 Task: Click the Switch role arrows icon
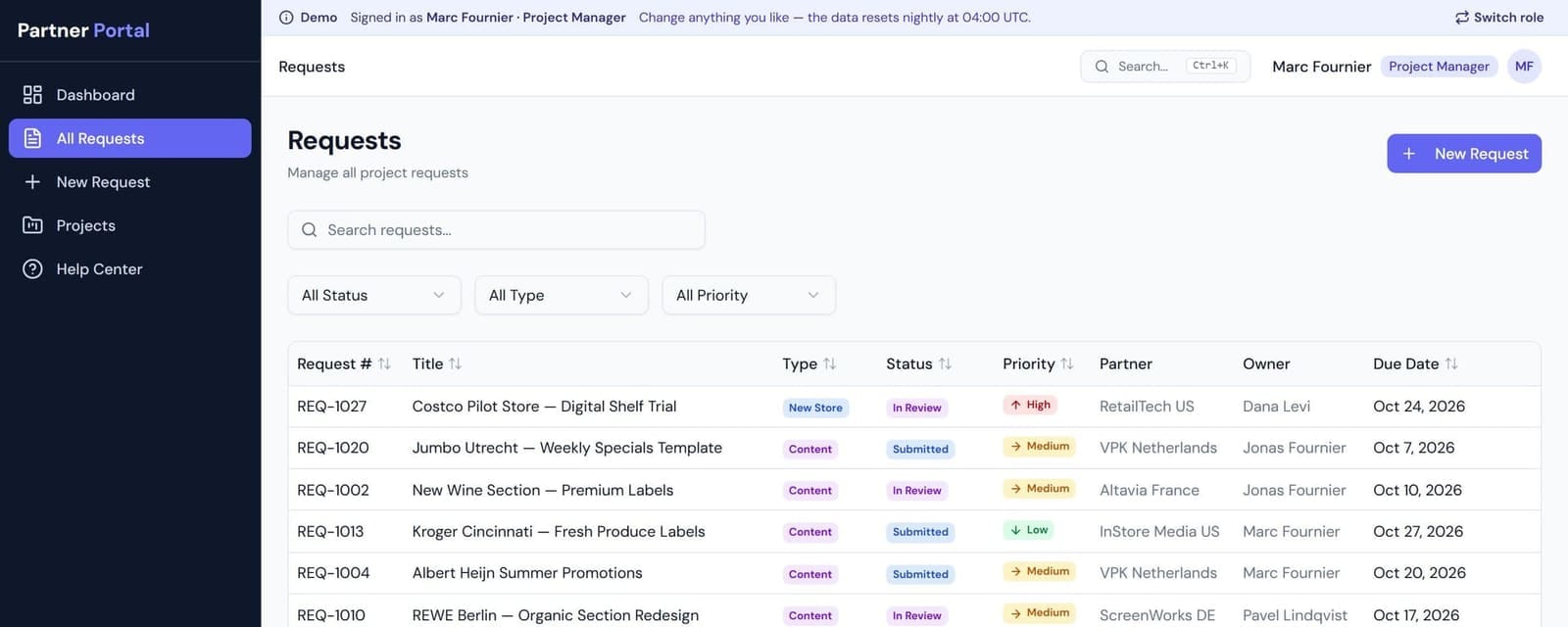coord(1461,18)
